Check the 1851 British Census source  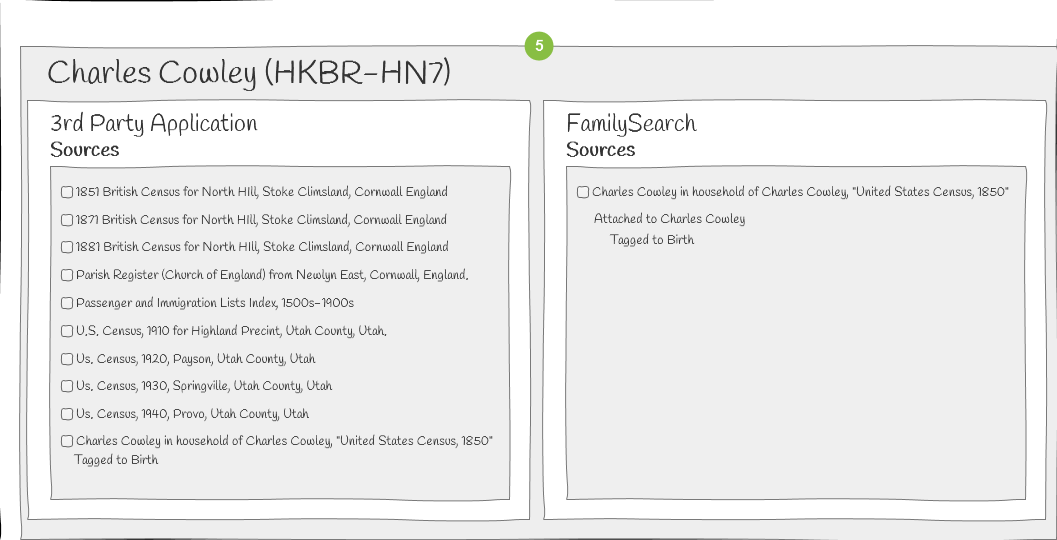67,192
